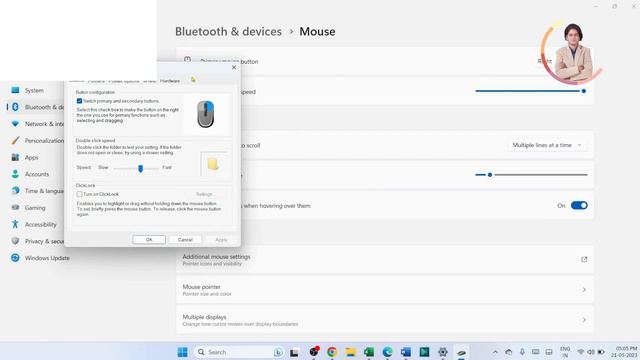Viewport: 640px width, 360px height.
Task: Open Additional mouse settings
Action: pyautogui.click(x=384, y=259)
